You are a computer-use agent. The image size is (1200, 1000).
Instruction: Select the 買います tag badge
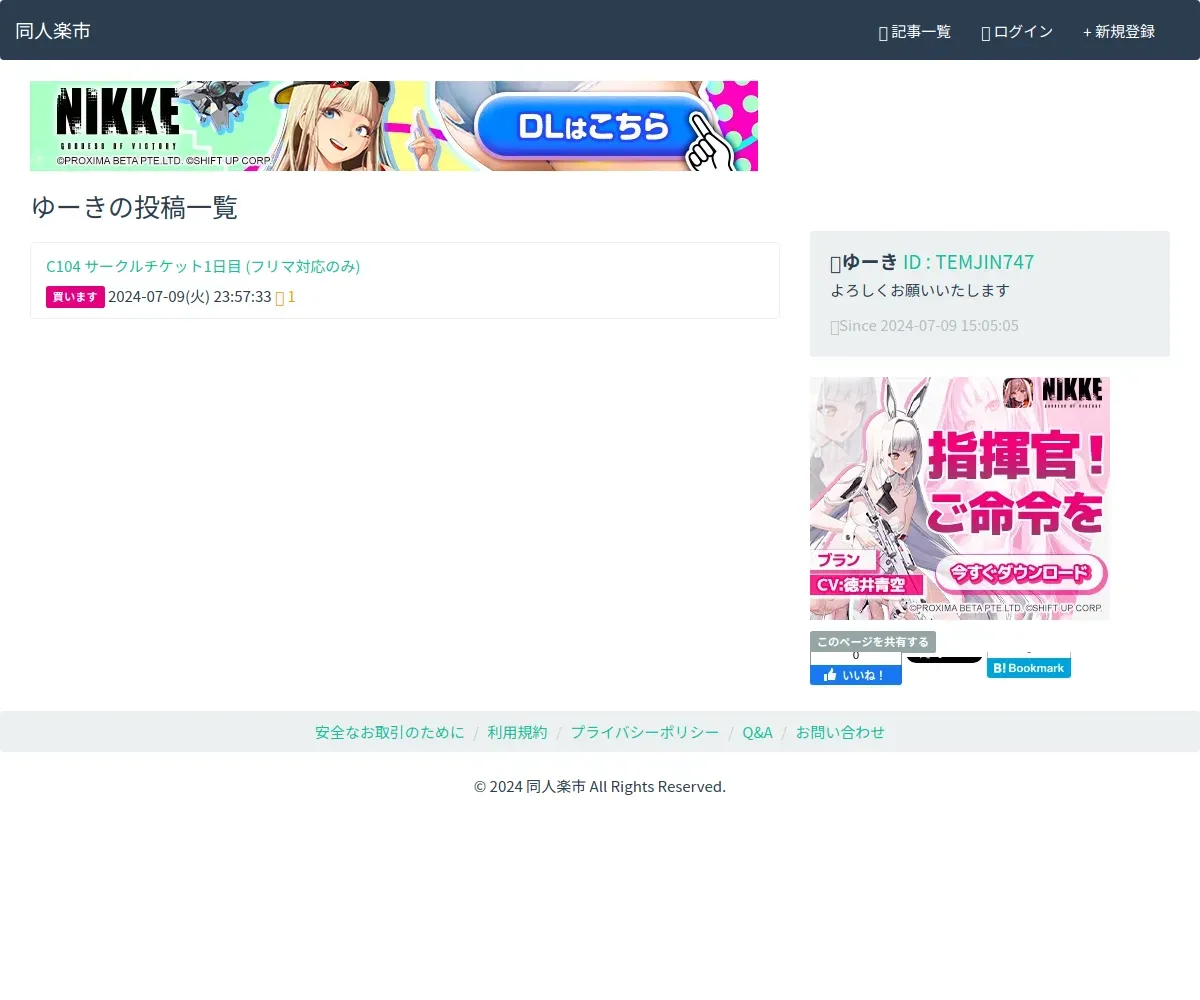coord(75,297)
